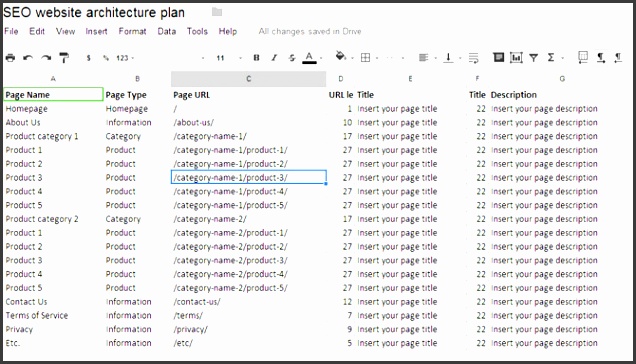
Task: Click the About Us cell
Action: tap(53, 122)
